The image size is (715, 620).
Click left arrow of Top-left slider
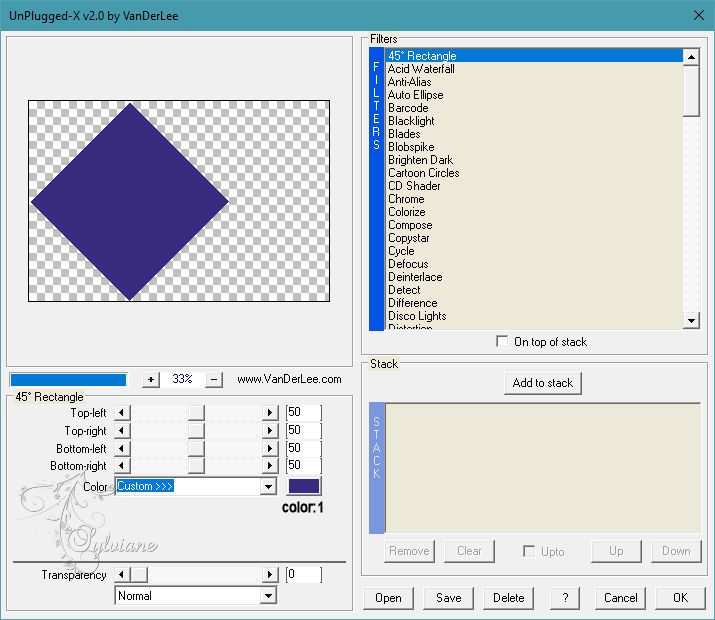tap(122, 413)
